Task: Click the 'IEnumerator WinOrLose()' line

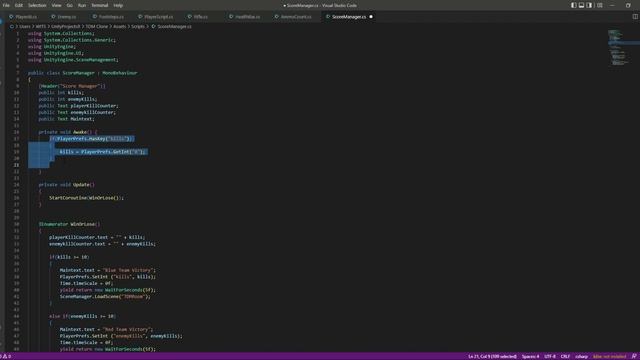Action: click(69, 224)
